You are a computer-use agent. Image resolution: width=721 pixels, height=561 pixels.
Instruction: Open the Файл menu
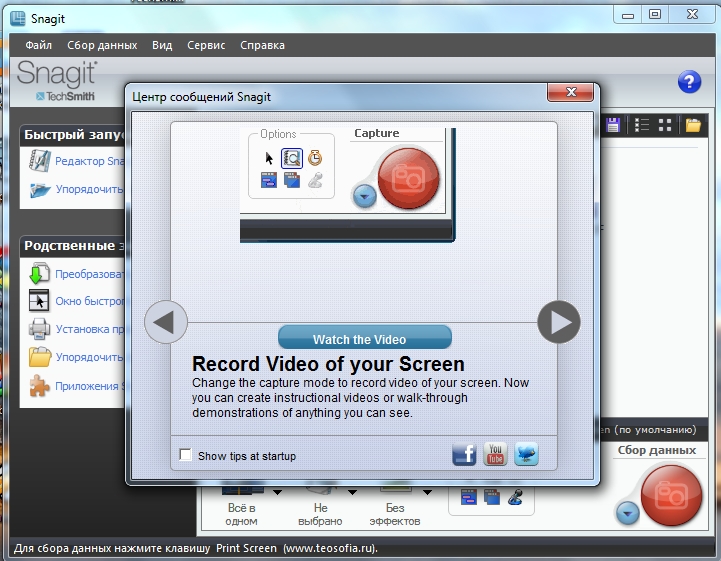38,45
